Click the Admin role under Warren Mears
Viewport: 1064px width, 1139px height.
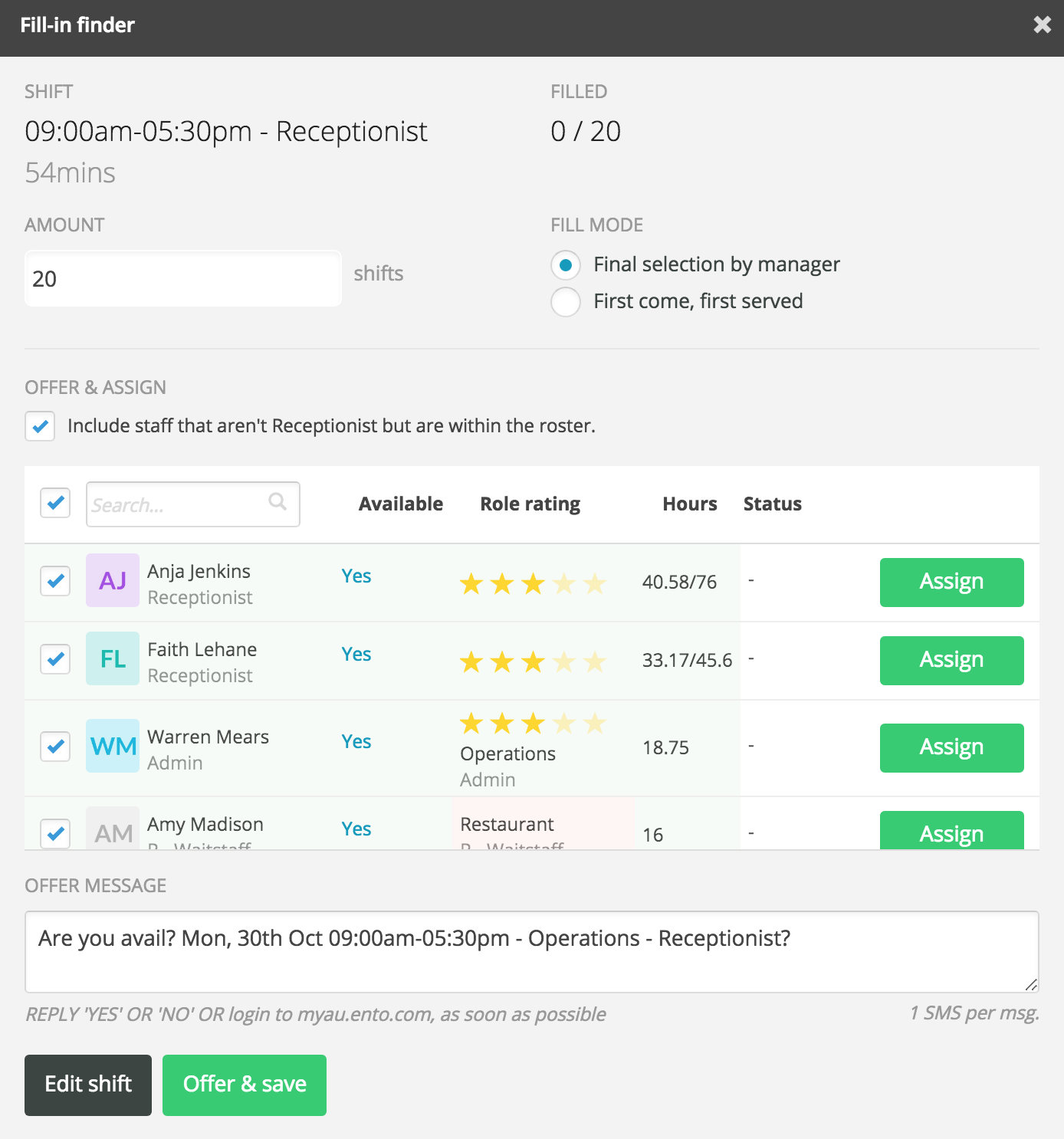click(175, 763)
